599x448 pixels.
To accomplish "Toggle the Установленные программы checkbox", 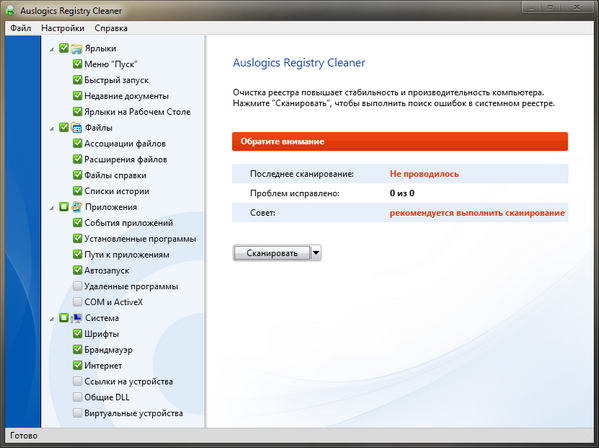I will (x=77, y=238).
